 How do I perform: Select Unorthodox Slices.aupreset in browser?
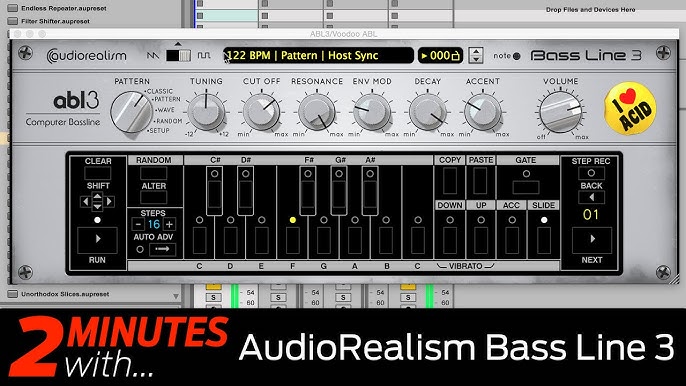tap(65, 294)
